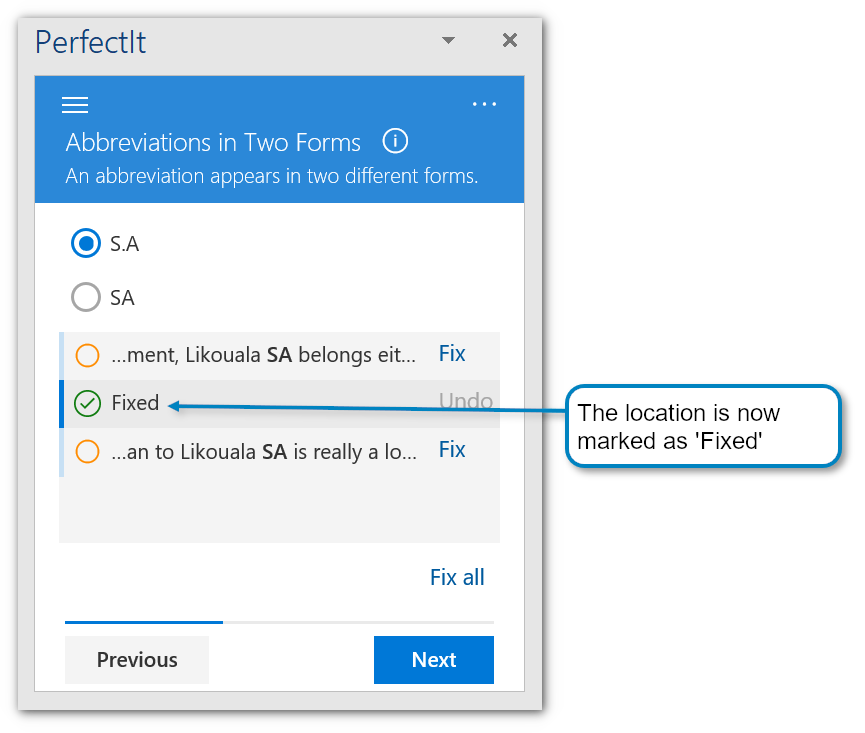Image resolution: width=865 pixels, height=733 pixels.
Task: Open the PerfectIt pane options dropdown arrow
Action: (x=448, y=40)
